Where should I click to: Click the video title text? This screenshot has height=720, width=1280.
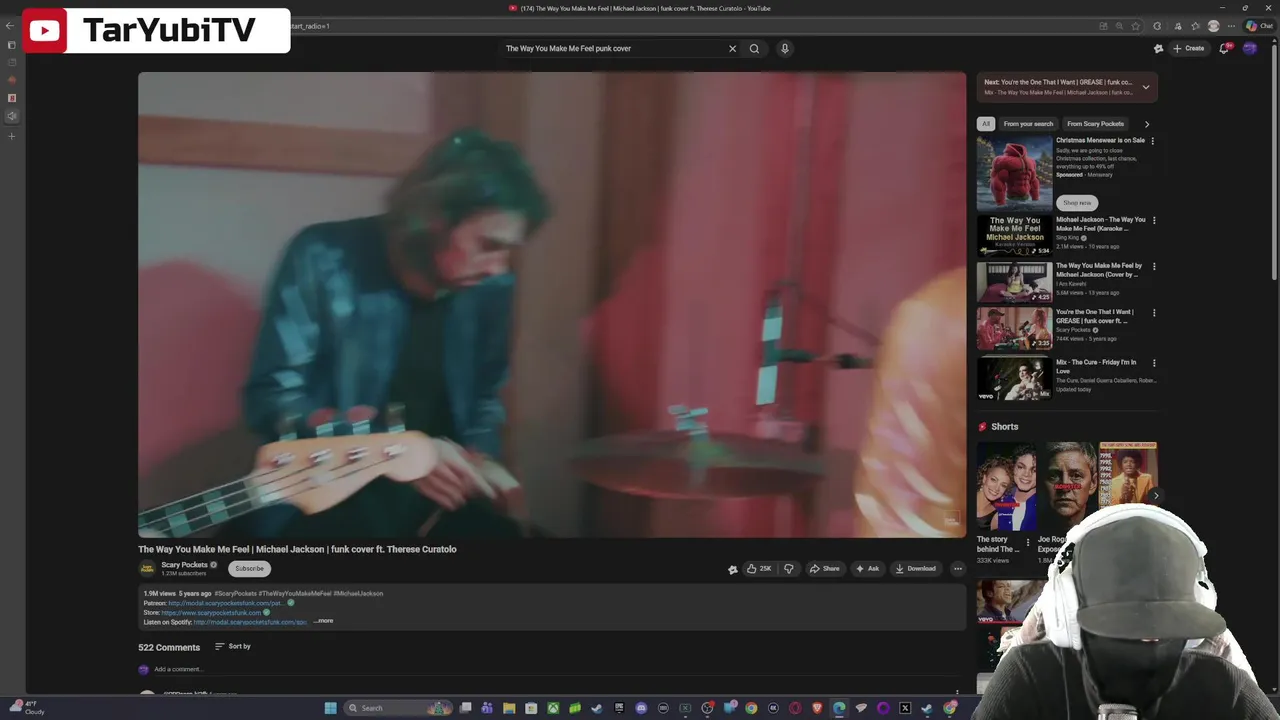(297, 549)
